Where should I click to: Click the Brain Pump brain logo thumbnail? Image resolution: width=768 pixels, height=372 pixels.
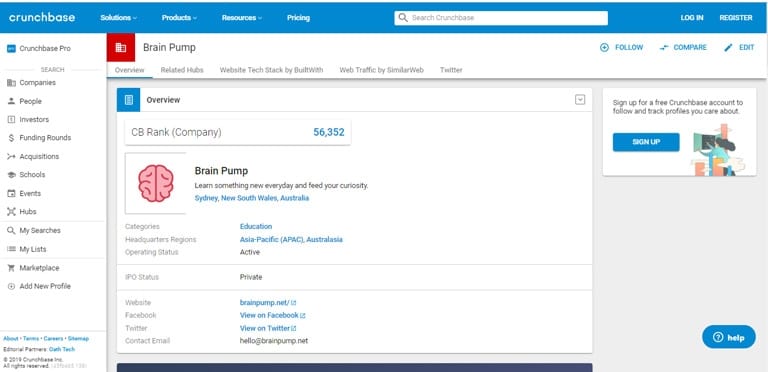156,184
